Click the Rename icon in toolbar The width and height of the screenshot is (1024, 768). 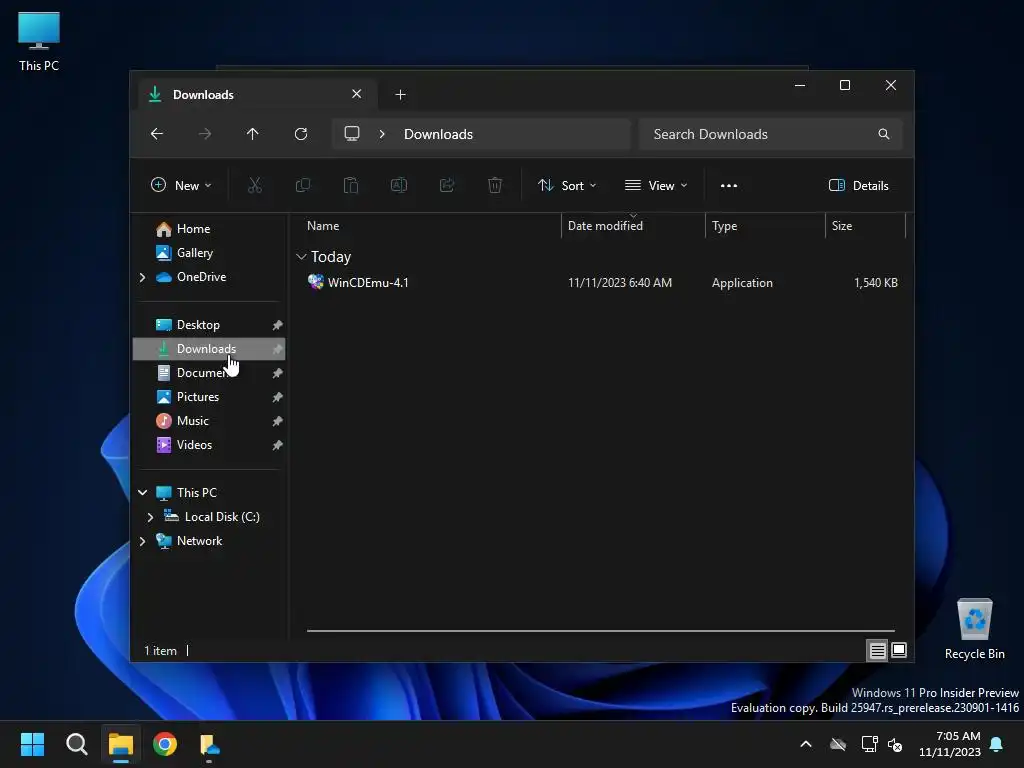(399, 185)
